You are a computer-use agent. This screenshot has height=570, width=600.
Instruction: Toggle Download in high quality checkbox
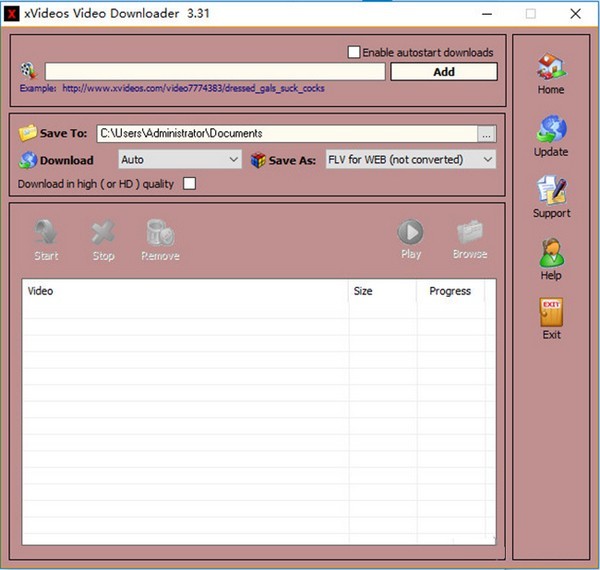189,184
